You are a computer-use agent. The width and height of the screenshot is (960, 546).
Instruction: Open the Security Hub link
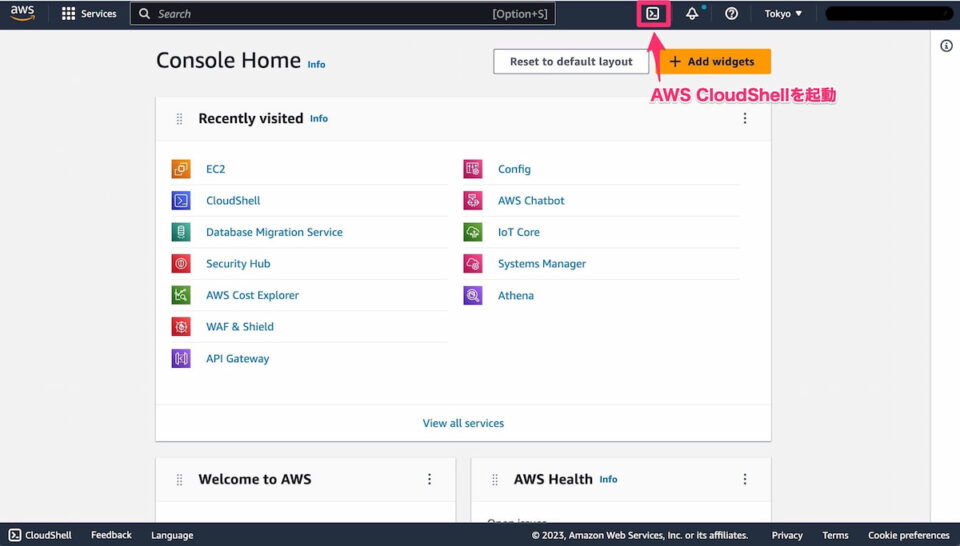(238, 264)
